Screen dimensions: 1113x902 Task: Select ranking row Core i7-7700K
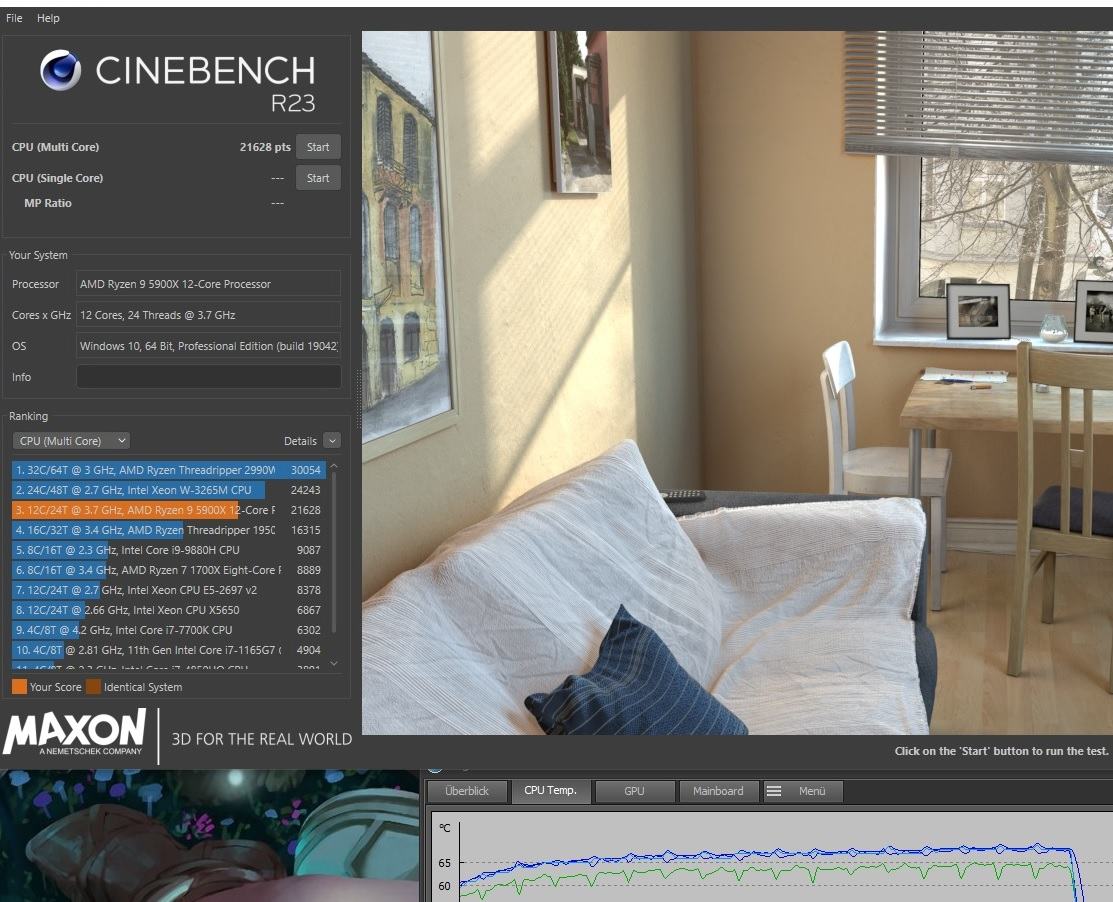tap(168, 629)
